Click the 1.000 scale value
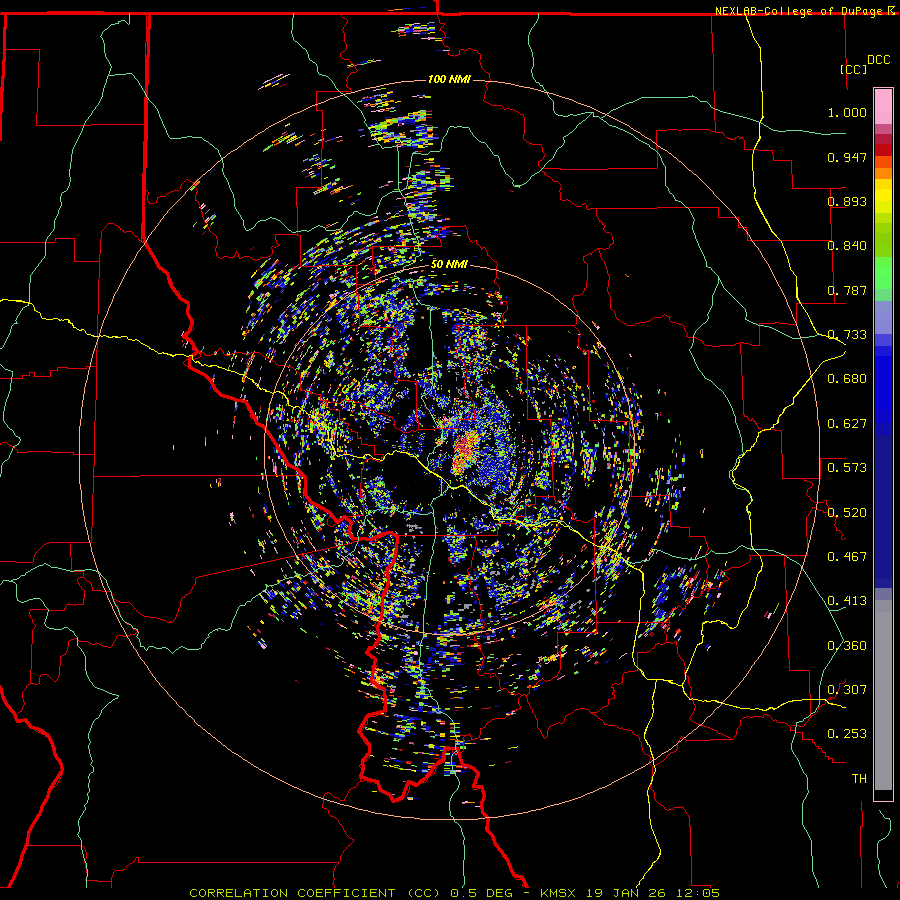 pyautogui.click(x=847, y=112)
